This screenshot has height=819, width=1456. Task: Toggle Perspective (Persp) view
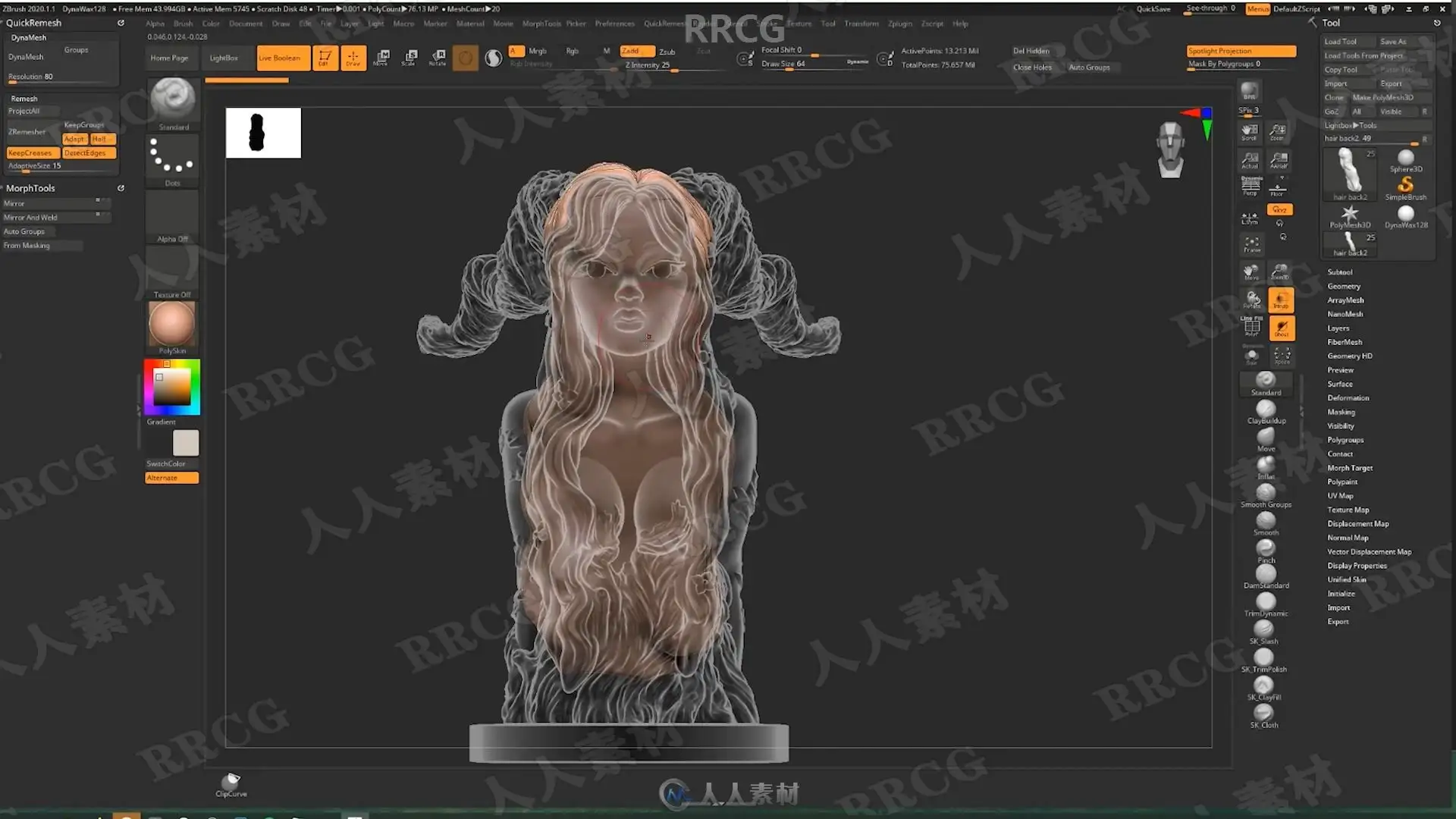point(1250,187)
